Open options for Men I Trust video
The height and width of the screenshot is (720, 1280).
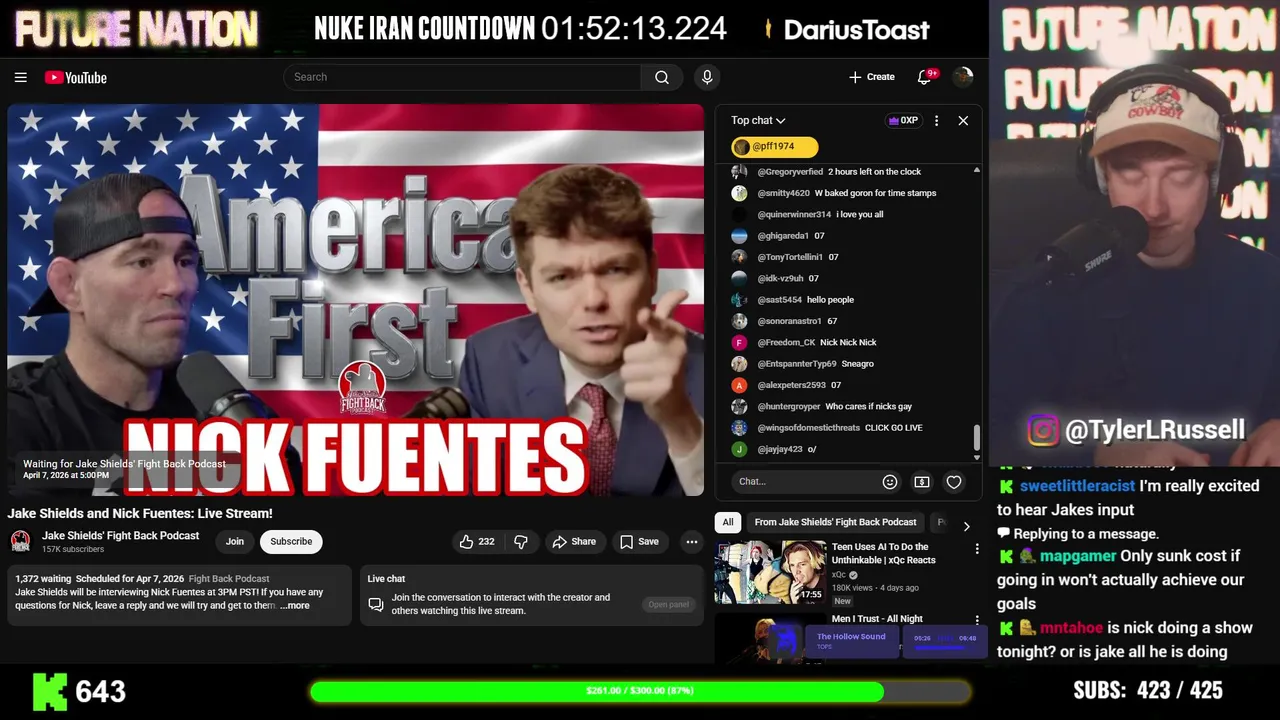tap(977, 620)
